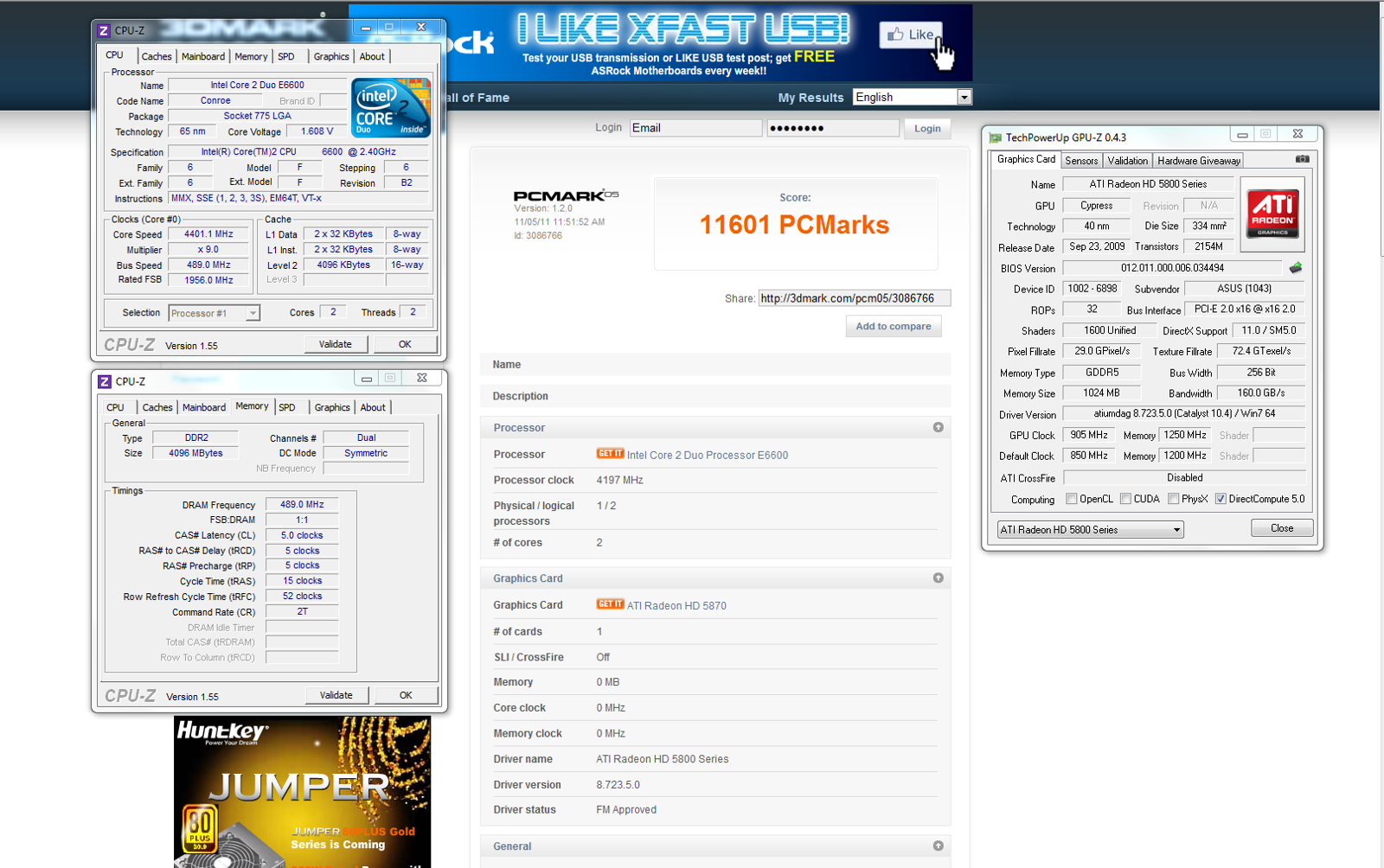Image resolution: width=1384 pixels, height=868 pixels.
Task: Click the Login button
Action: click(927, 129)
